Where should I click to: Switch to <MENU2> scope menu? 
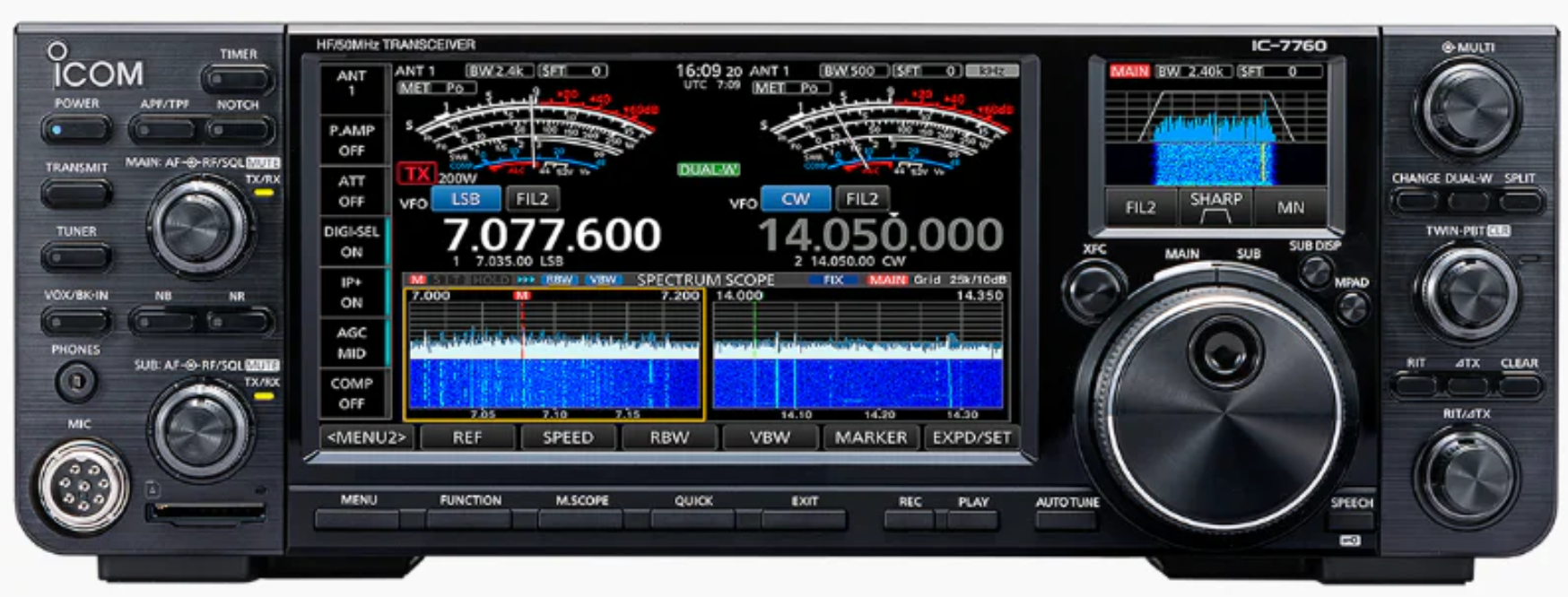point(367,437)
